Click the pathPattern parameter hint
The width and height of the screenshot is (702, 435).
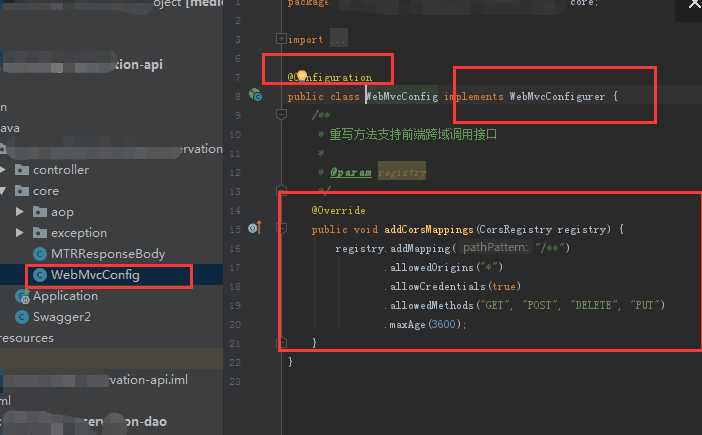coord(495,248)
